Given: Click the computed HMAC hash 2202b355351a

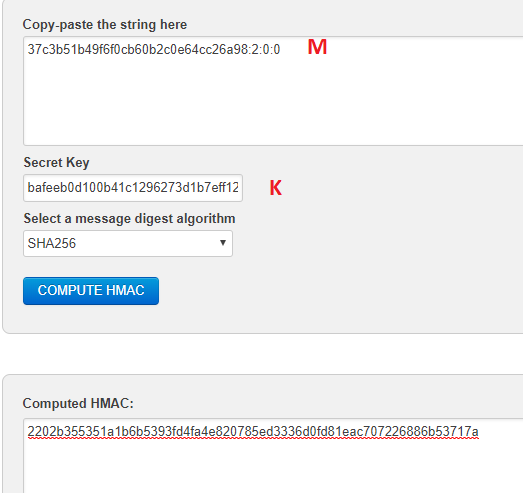Looking at the screenshot, I should click(253, 431).
